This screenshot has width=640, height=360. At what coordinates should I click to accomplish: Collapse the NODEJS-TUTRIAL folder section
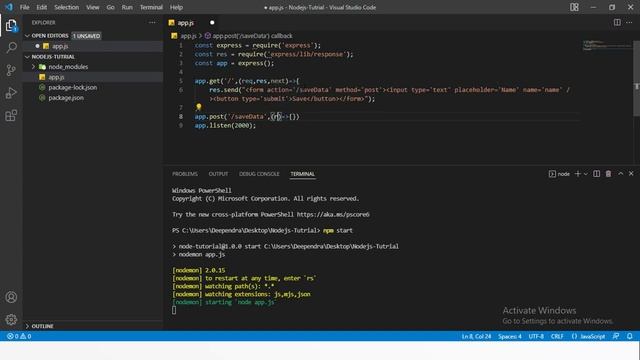(27, 57)
